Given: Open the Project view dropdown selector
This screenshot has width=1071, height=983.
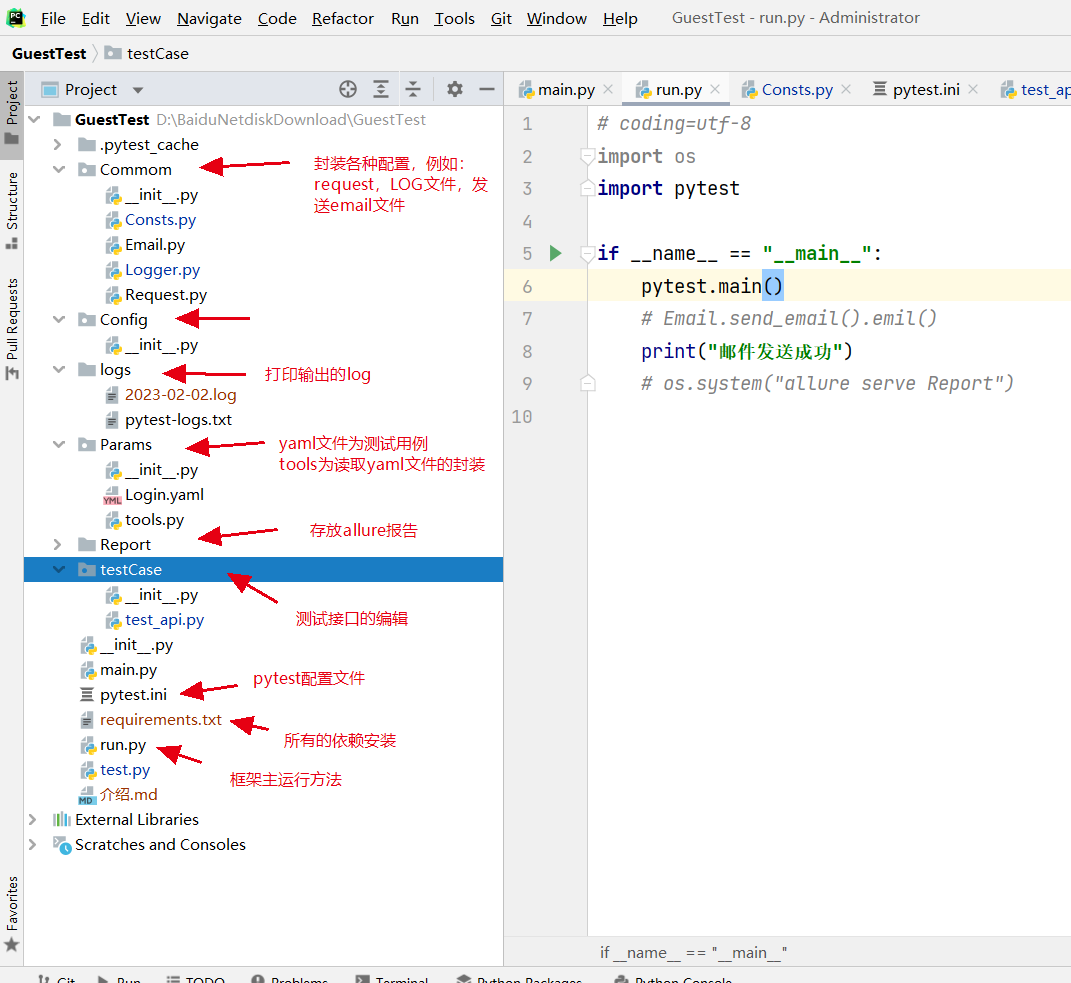Looking at the screenshot, I should tap(138, 90).
